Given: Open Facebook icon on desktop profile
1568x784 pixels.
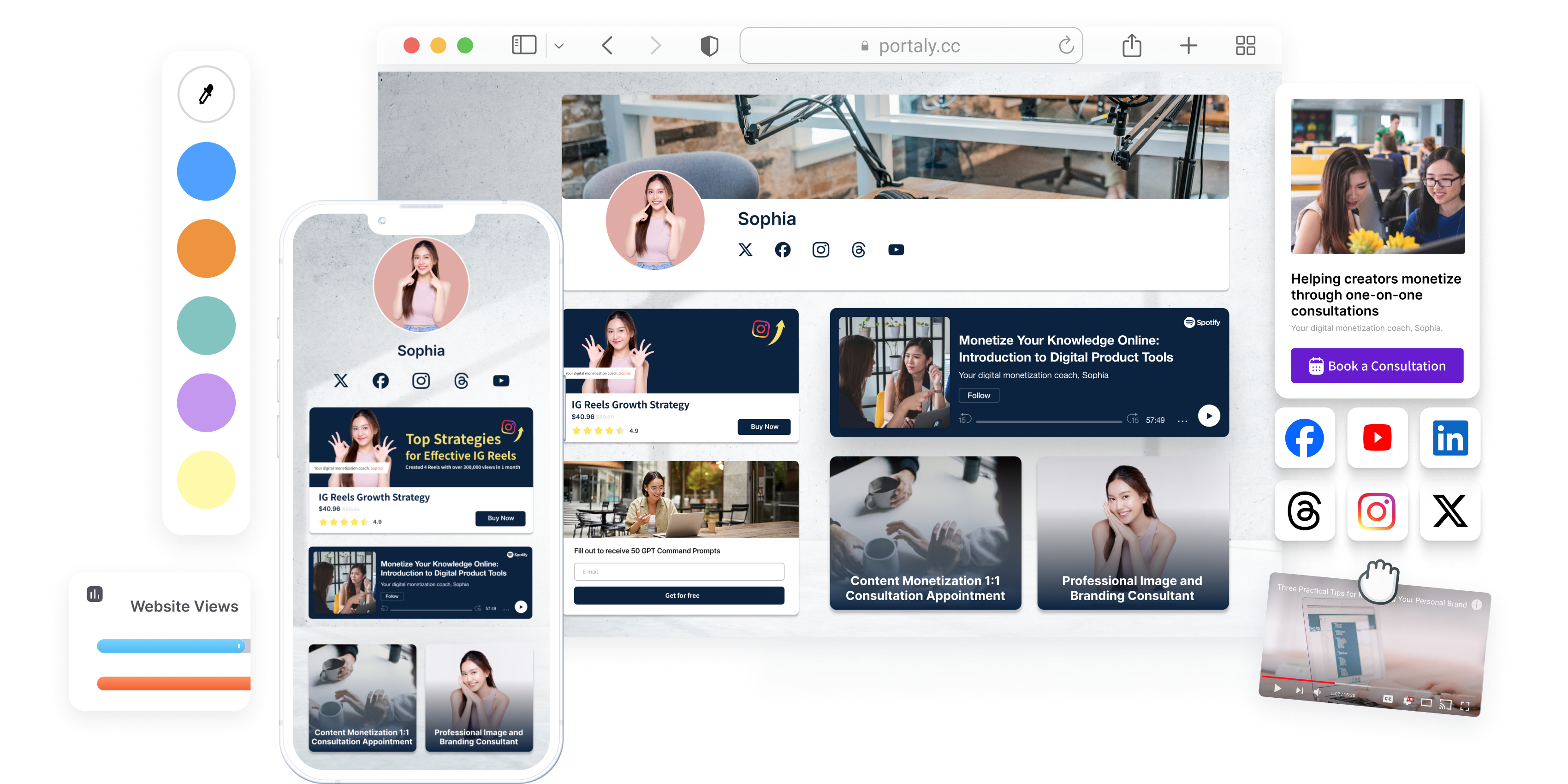Looking at the screenshot, I should (x=783, y=249).
